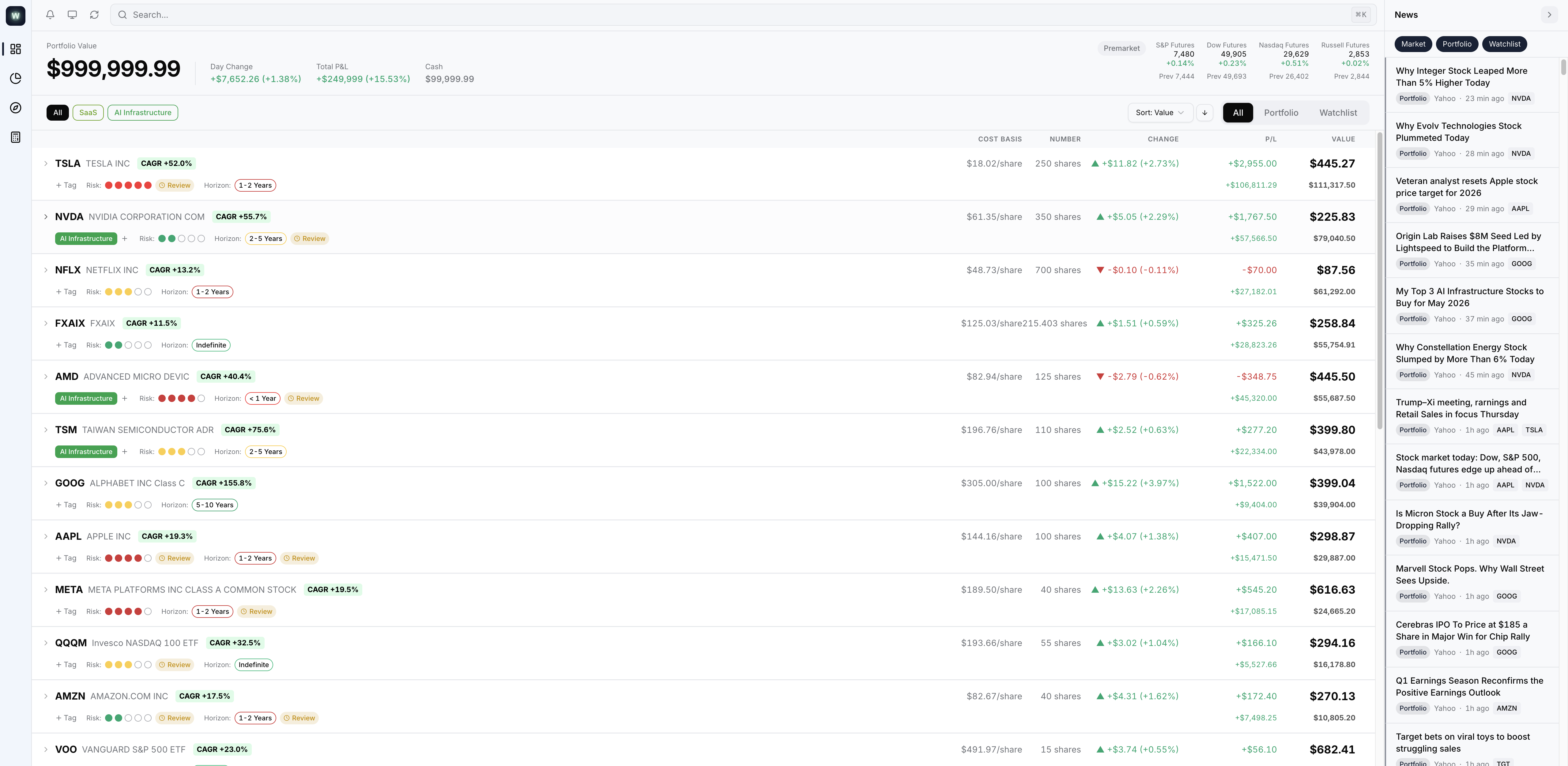Switch to the Watchlist holdings tab

(1338, 113)
